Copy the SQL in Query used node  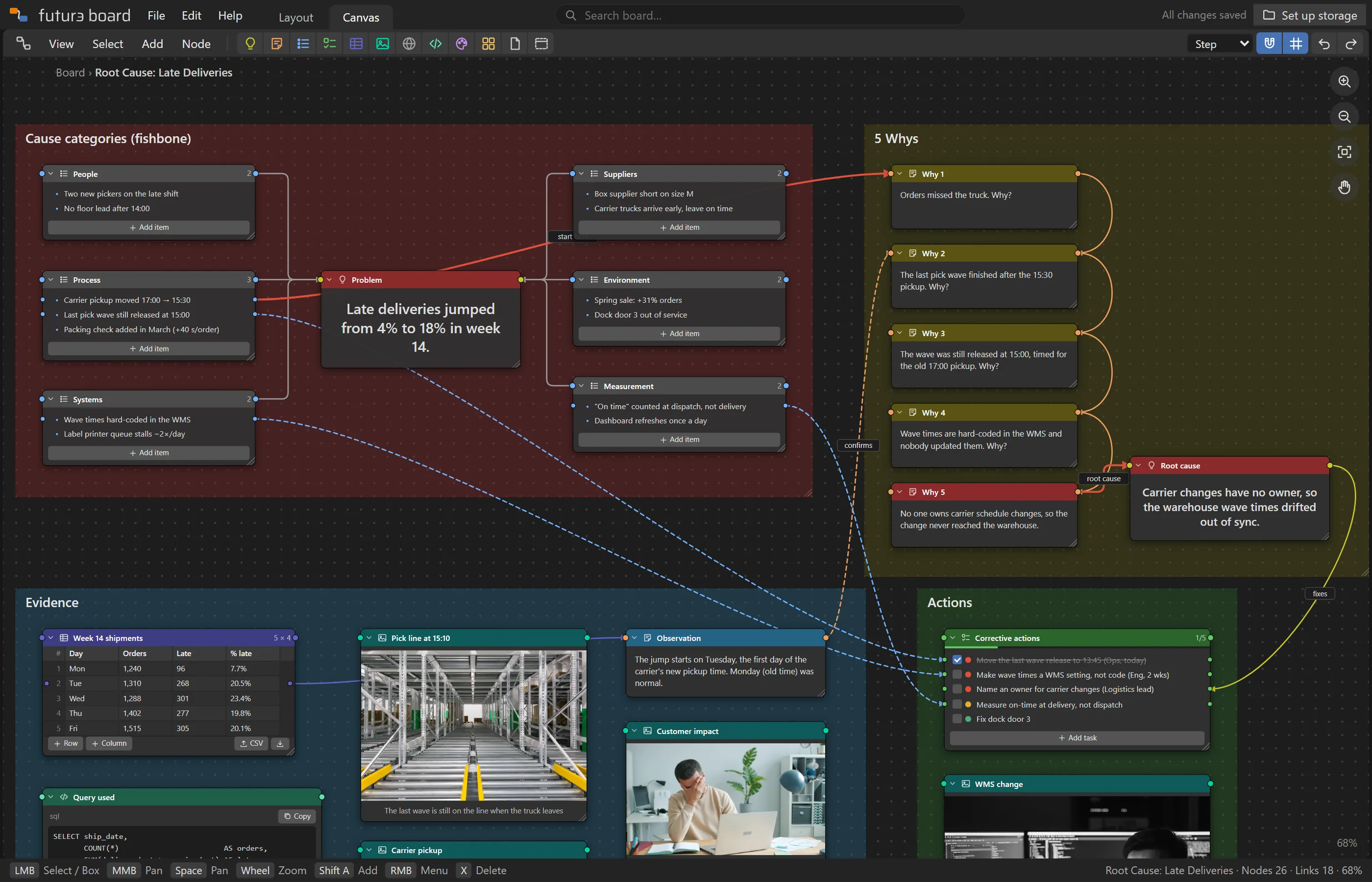(x=297, y=816)
